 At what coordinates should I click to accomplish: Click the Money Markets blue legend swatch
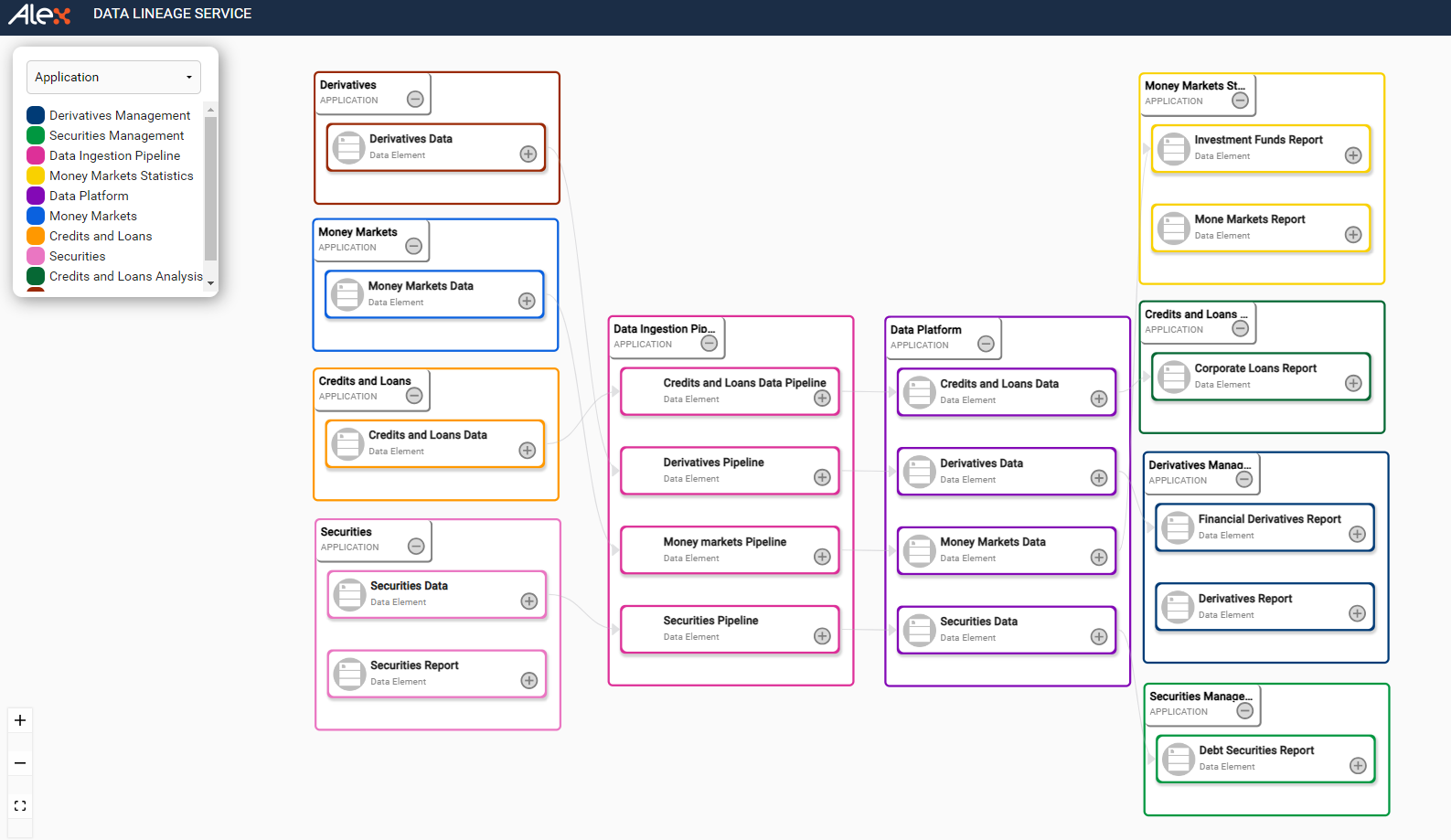tap(36, 216)
